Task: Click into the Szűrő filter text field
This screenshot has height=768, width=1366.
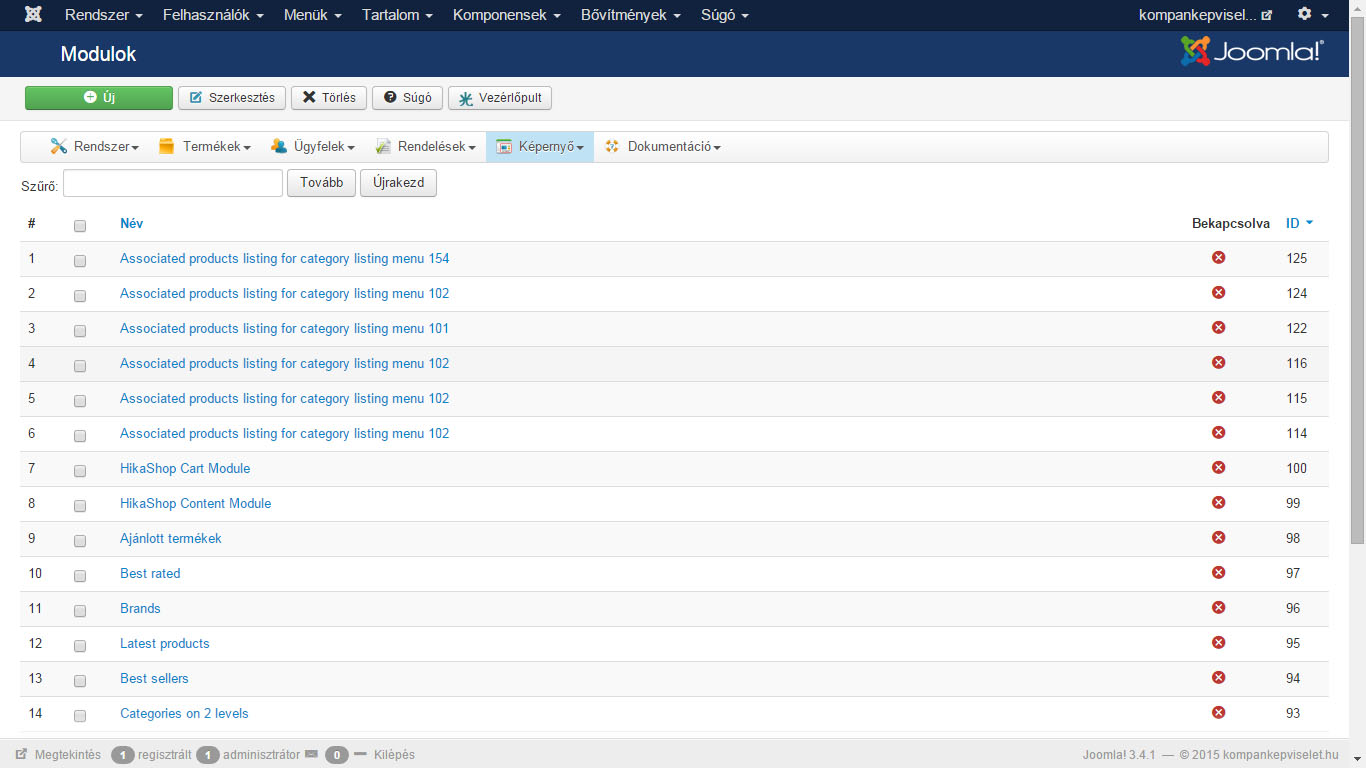Action: pyautogui.click(x=173, y=183)
